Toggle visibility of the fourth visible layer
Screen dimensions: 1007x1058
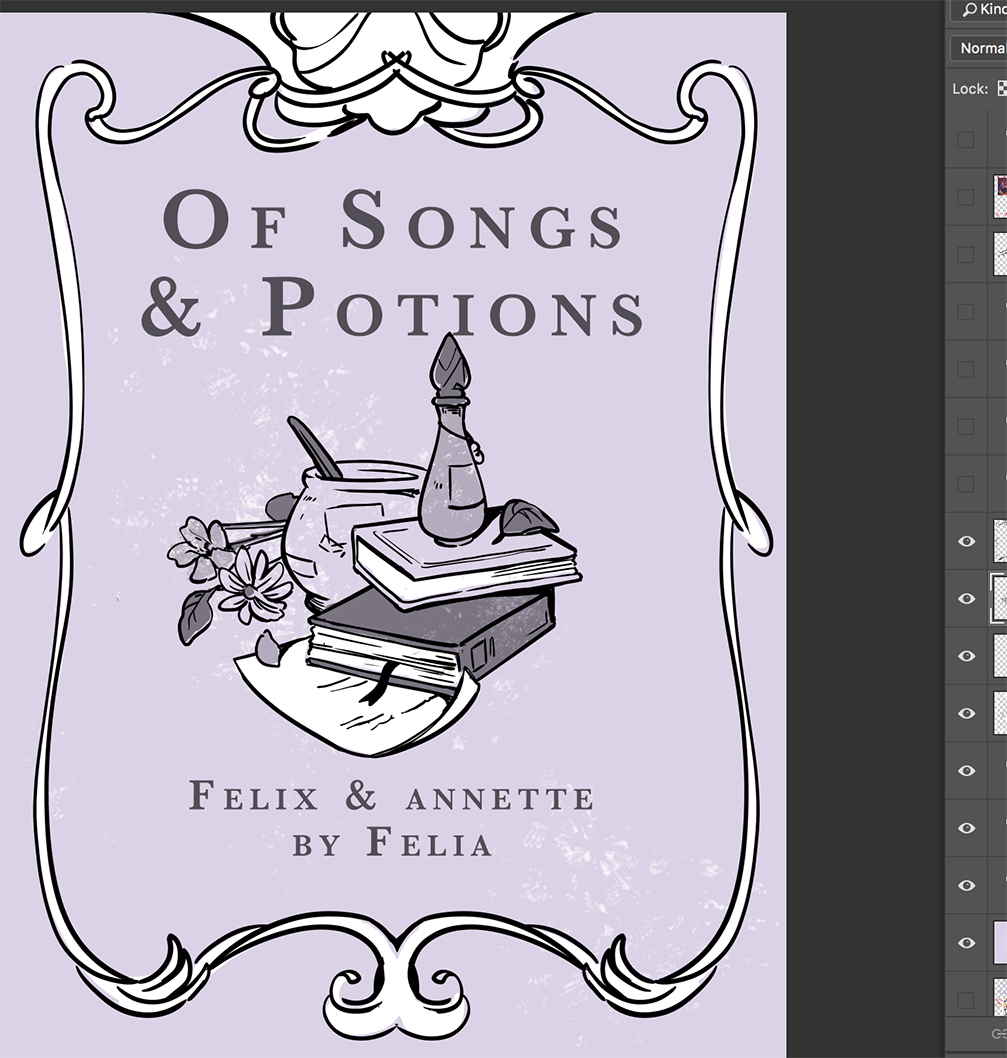point(966,713)
